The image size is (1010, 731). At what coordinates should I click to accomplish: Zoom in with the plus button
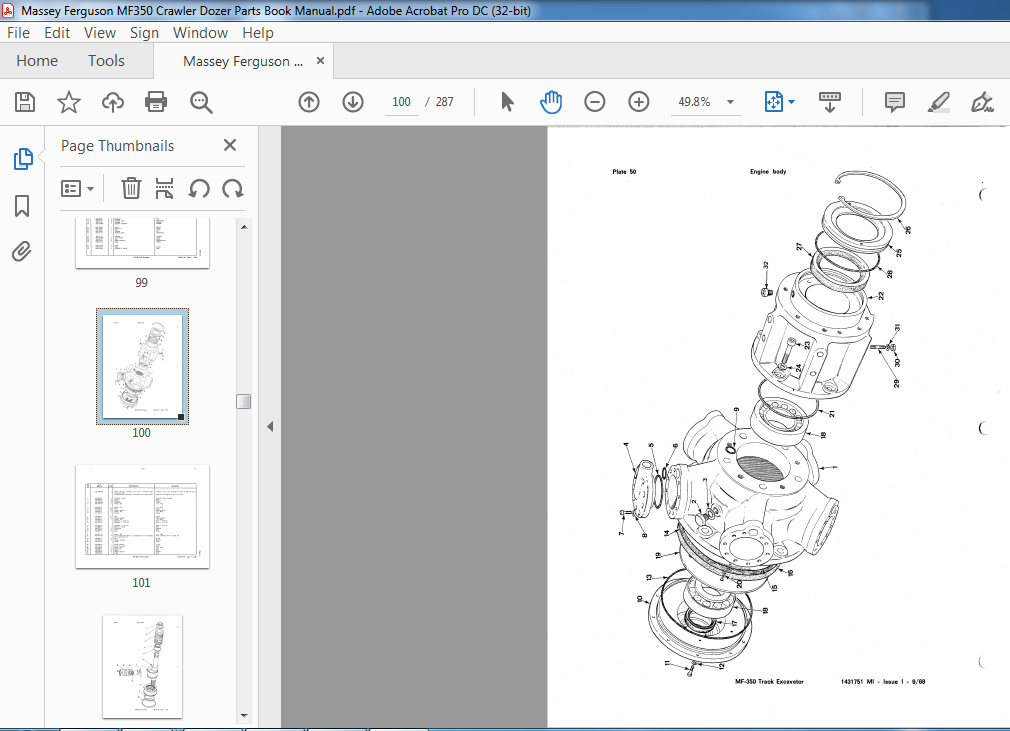click(x=638, y=102)
